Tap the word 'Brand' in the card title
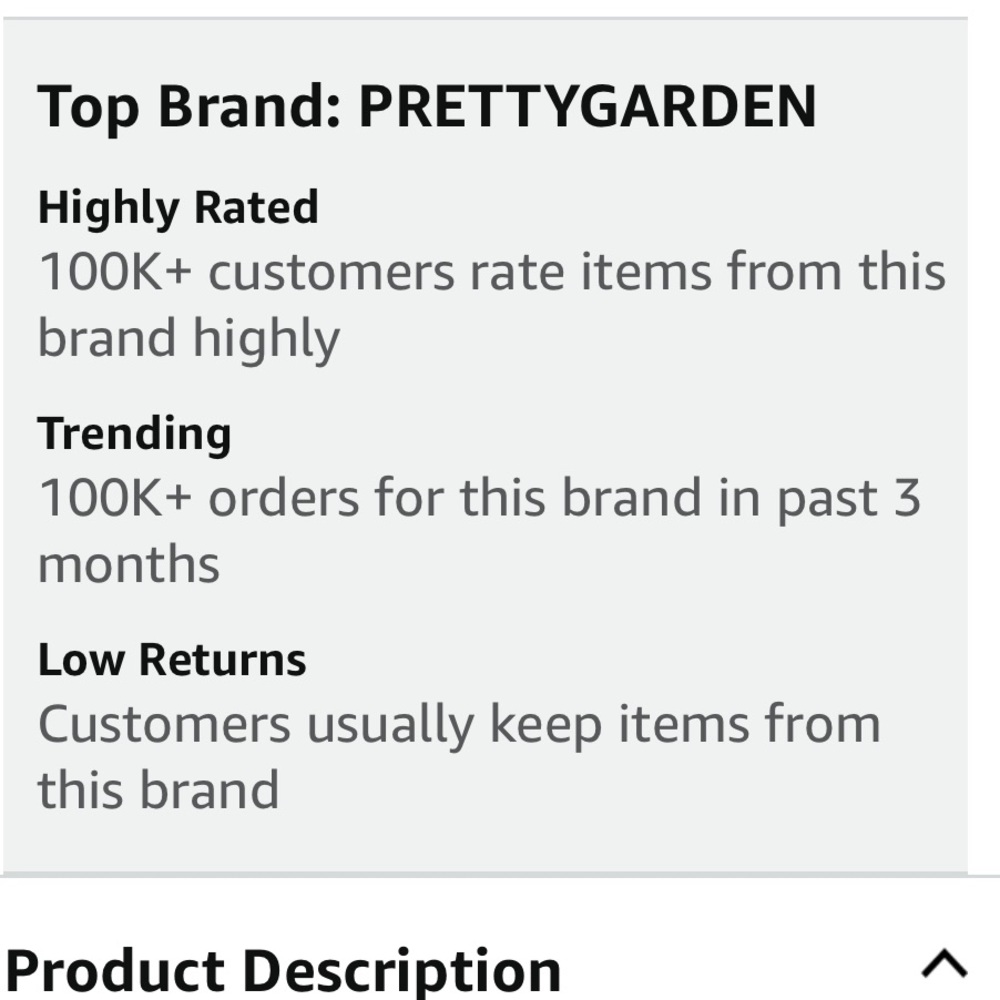This screenshot has width=1000, height=1000. coord(249,106)
